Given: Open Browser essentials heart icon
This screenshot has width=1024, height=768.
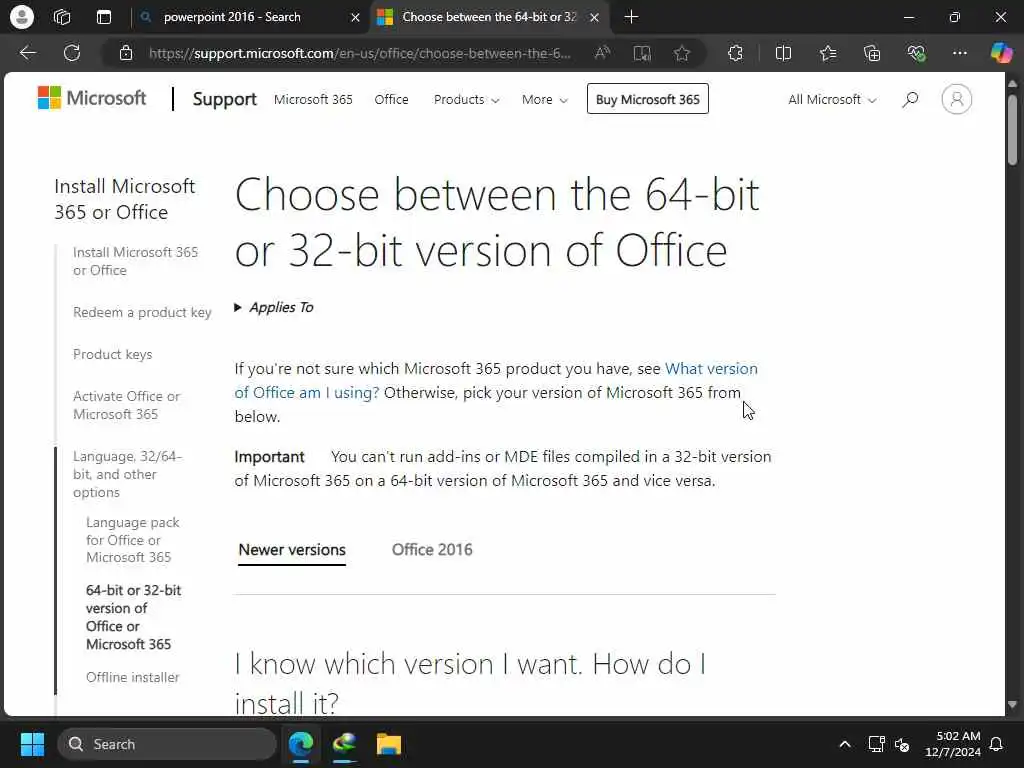Looking at the screenshot, I should [x=916, y=54].
